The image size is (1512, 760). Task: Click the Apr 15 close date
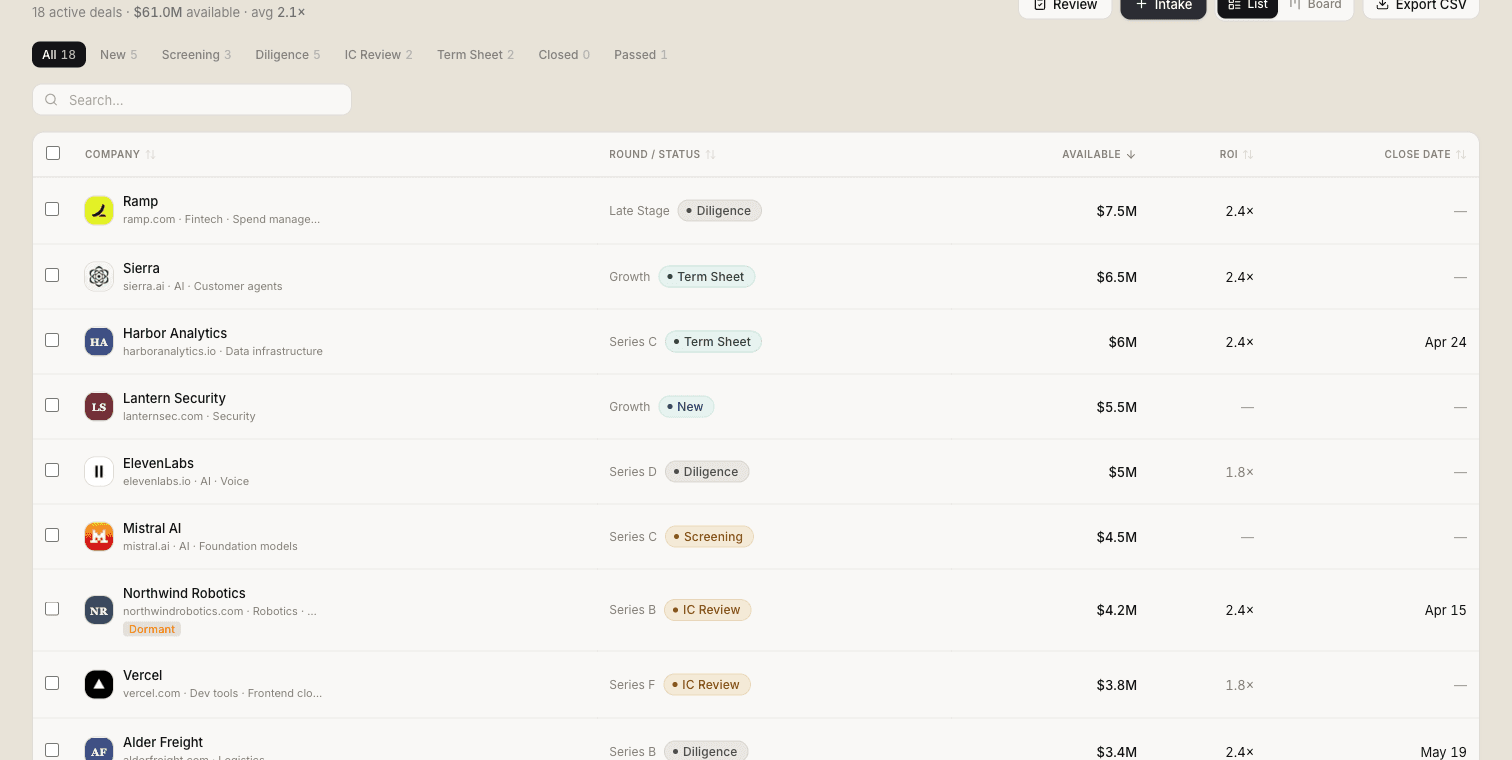click(x=1446, y=610)
